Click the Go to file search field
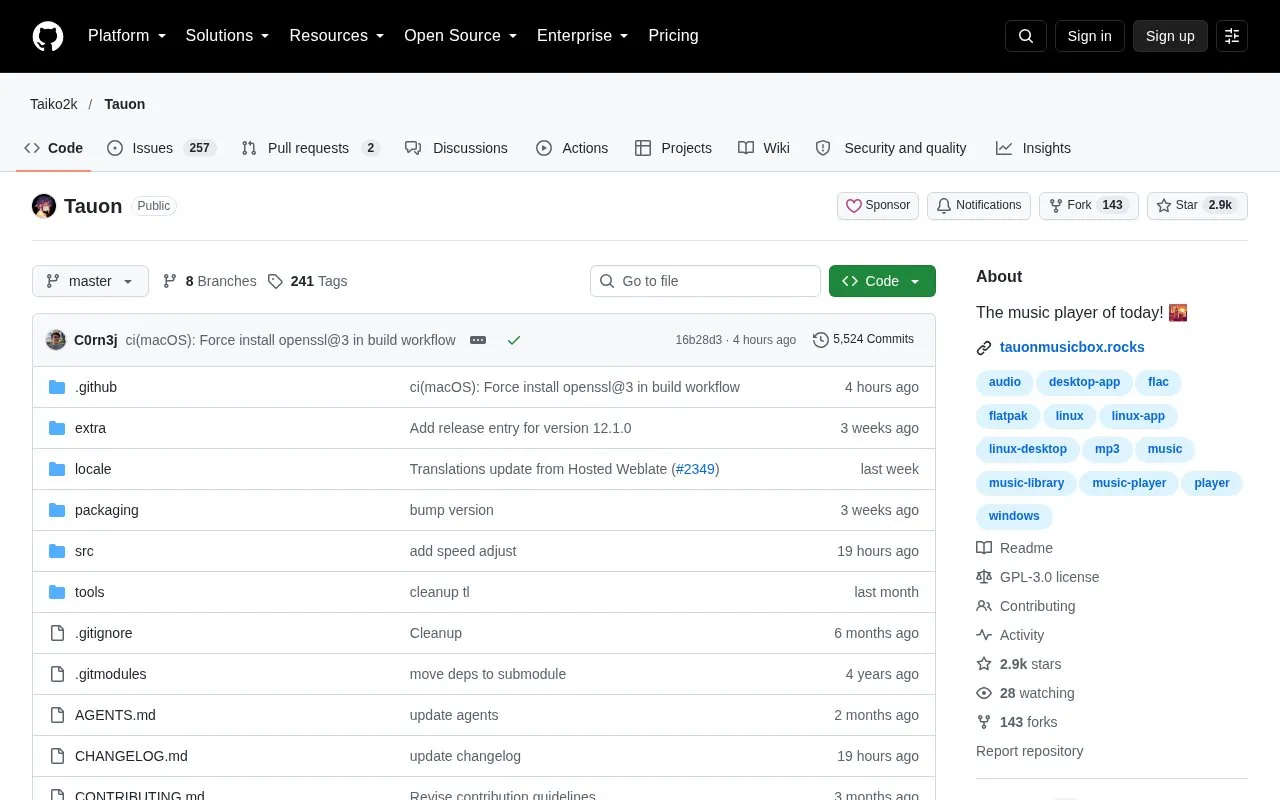This screenshot has width=1280, height=800. pos(705,281)
